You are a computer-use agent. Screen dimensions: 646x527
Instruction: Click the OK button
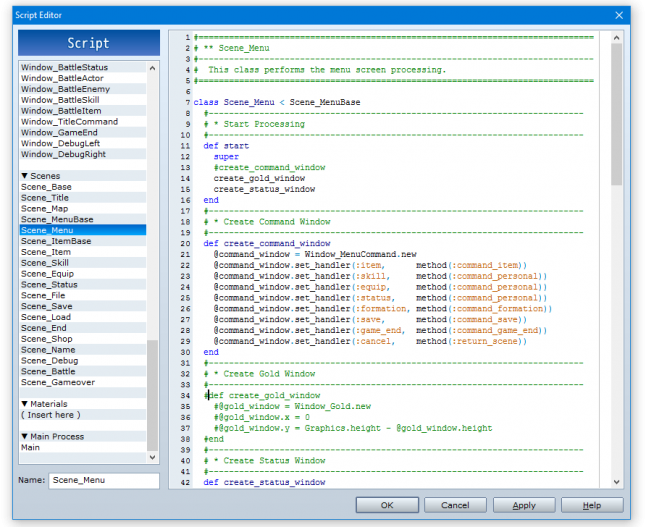(387, 505)
